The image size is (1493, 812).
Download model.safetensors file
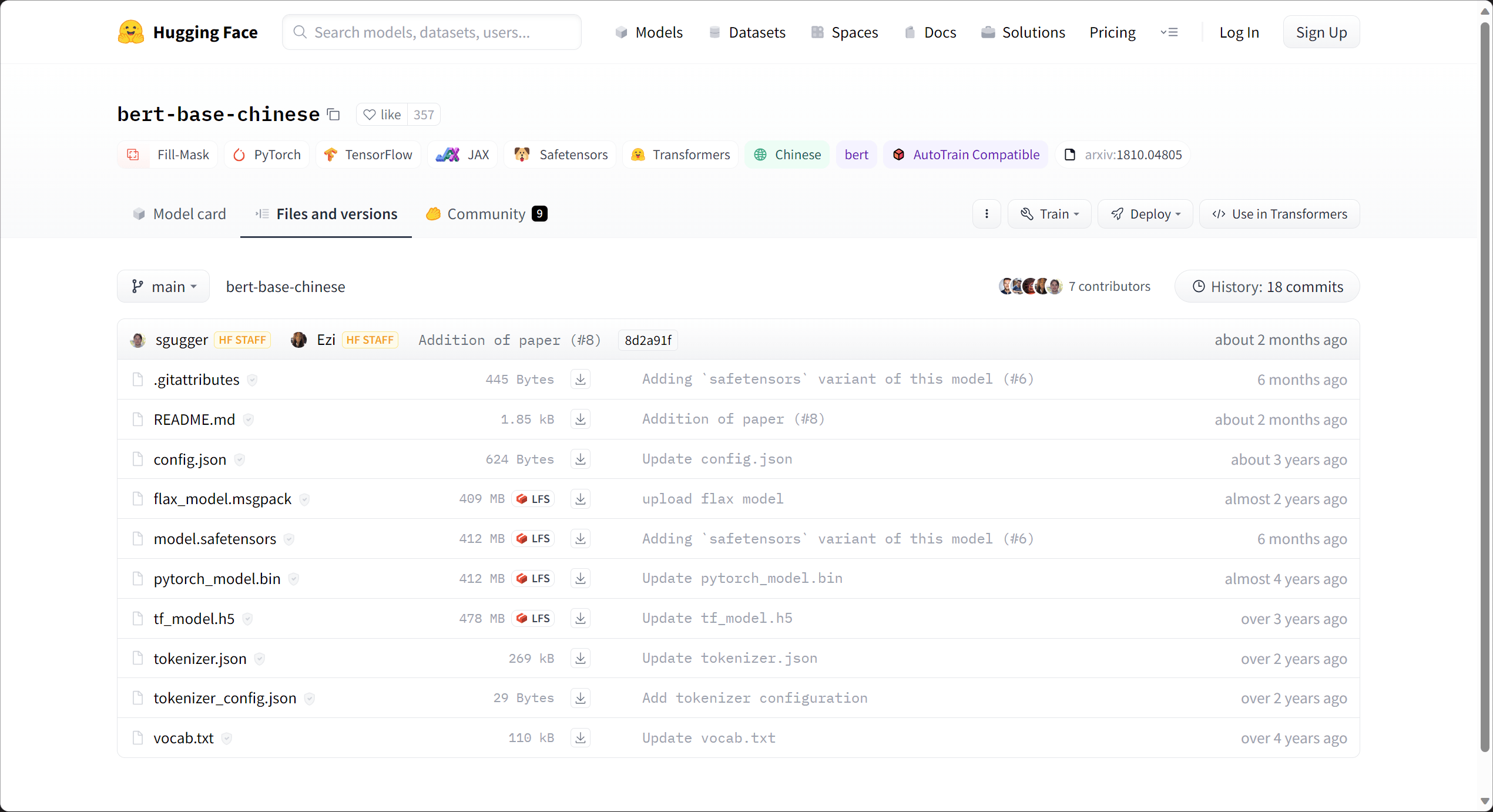581,539
